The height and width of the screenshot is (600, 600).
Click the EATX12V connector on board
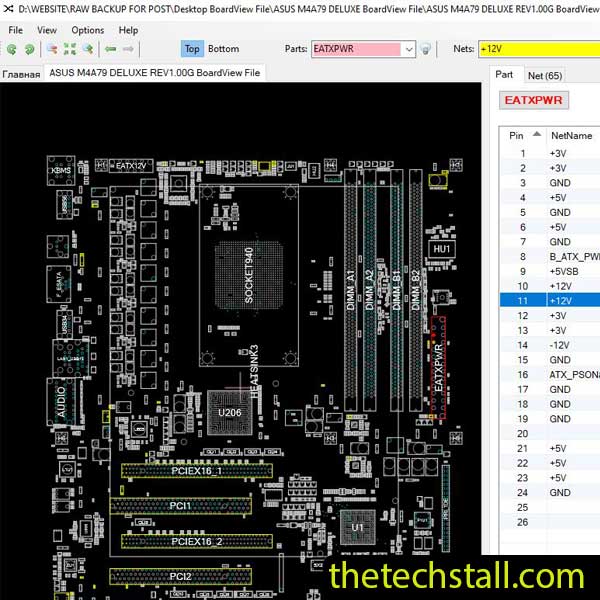click(131, 166)
